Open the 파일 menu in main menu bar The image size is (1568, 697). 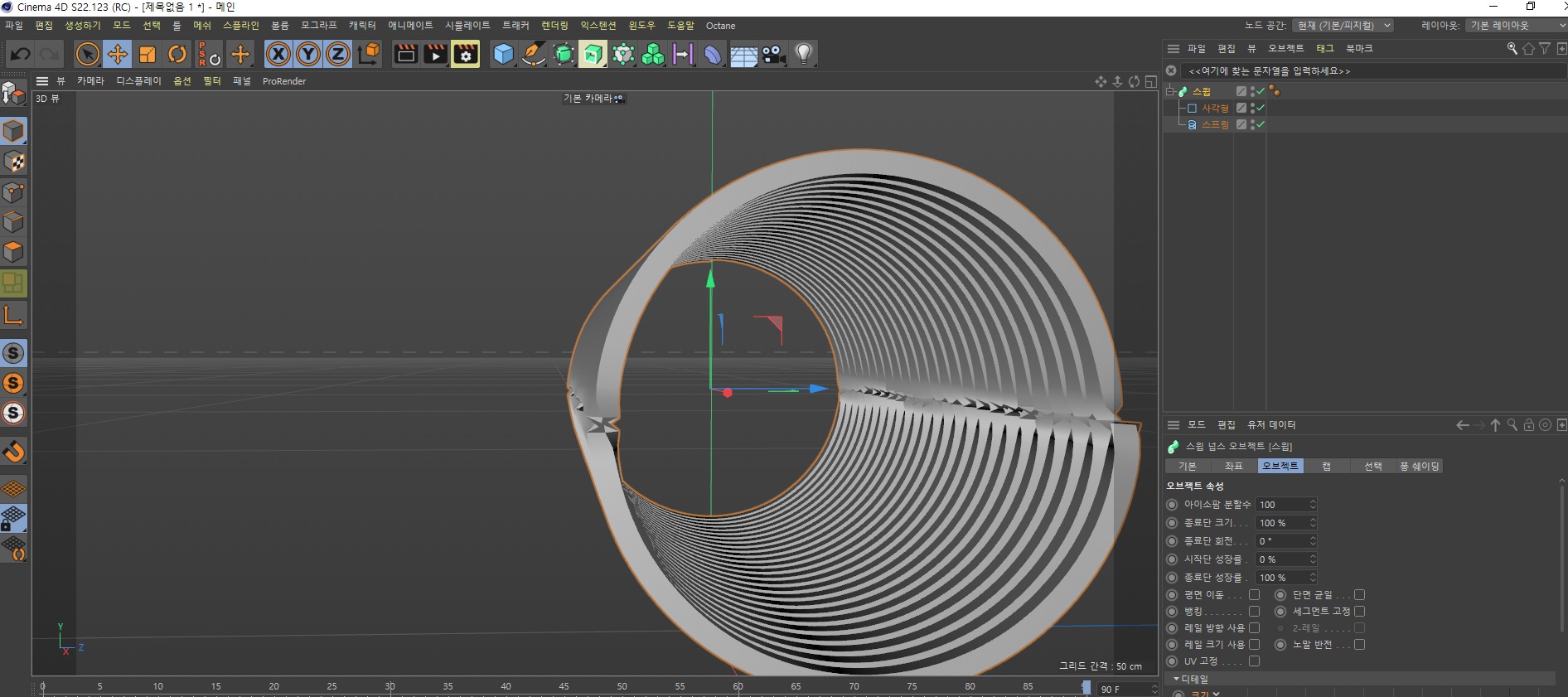pos(14,26)
